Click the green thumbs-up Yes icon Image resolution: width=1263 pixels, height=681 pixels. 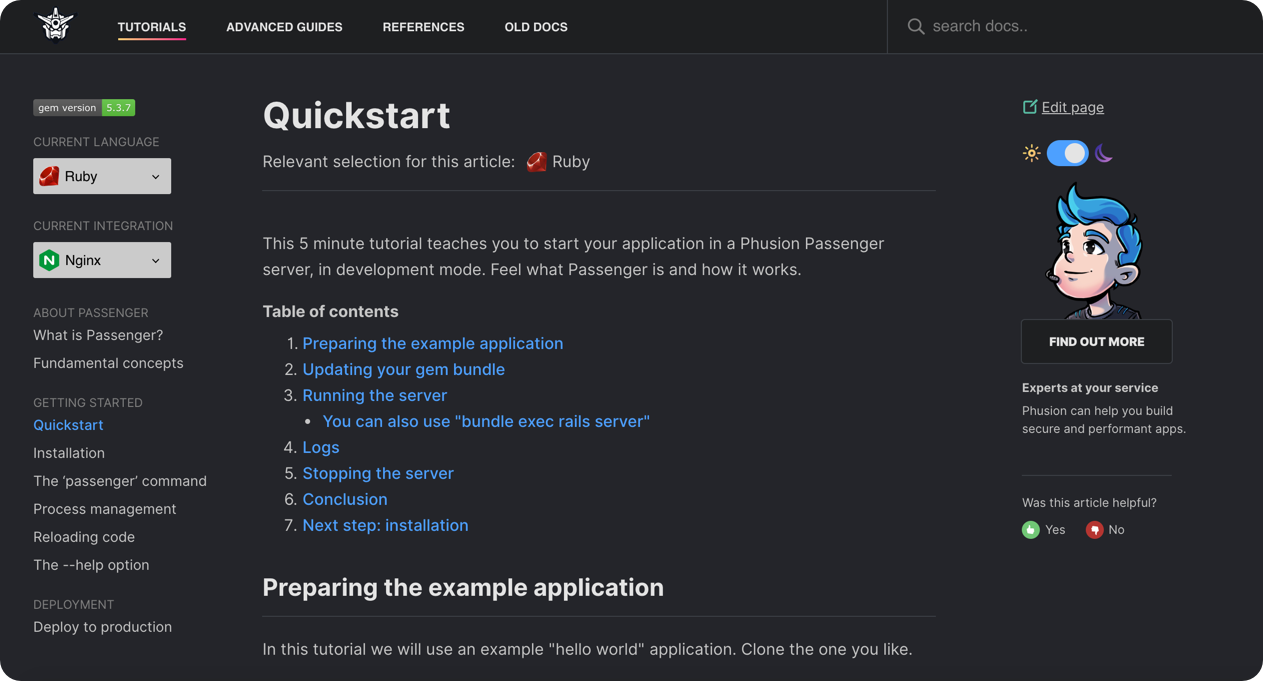coord(1030,530)
